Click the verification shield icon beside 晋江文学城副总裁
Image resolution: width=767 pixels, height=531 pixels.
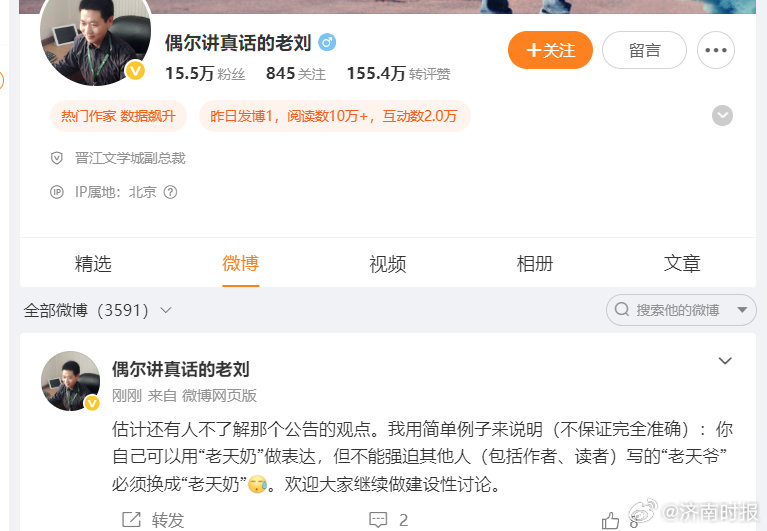[x=57, y=158]
